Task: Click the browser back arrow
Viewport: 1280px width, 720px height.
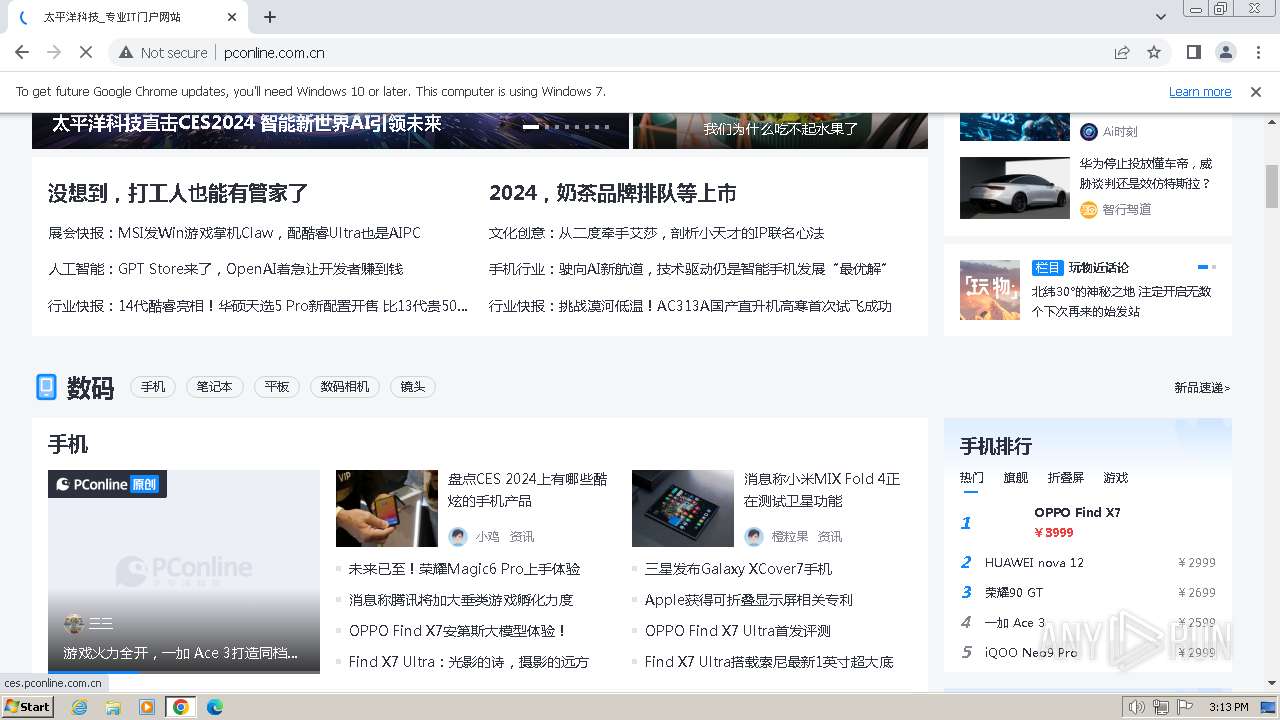Action: 22,52
